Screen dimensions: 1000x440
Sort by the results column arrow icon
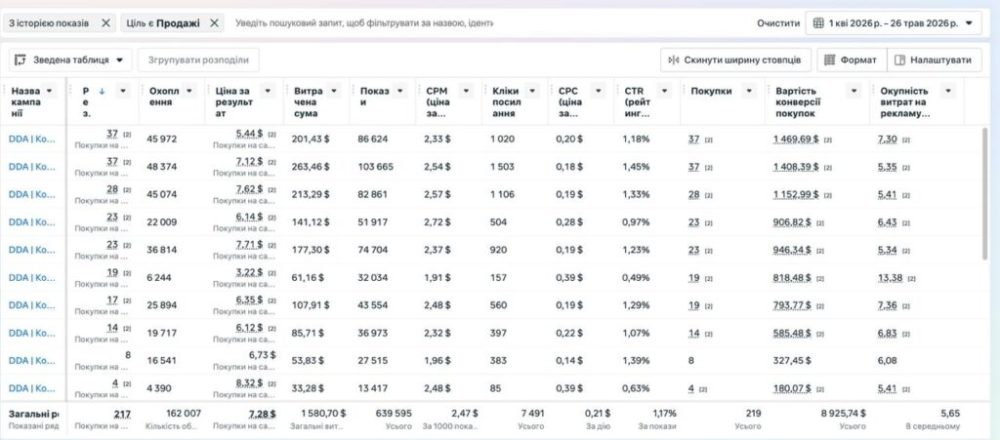point(101,91)
